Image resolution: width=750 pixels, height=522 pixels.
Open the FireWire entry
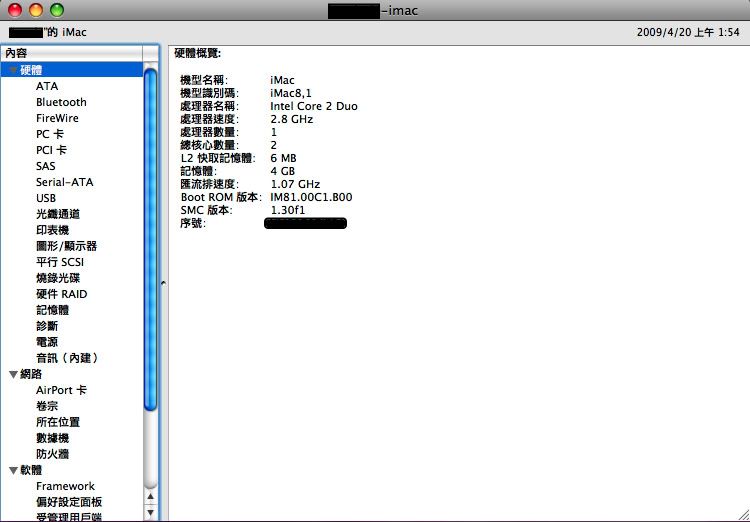point(57,118)
